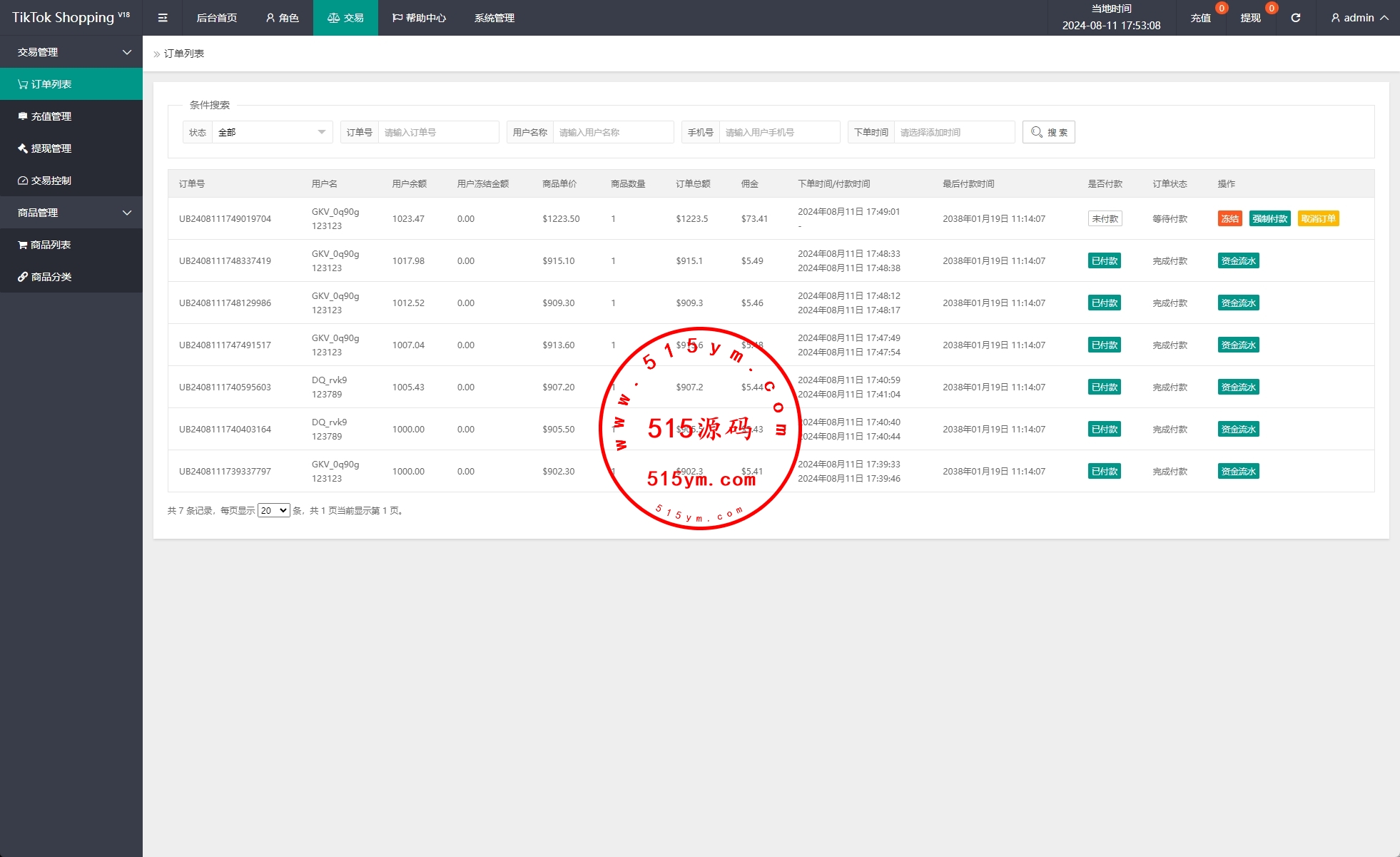Expand the admin user menu
1400x857 pixels.
tap(1359, 18)
